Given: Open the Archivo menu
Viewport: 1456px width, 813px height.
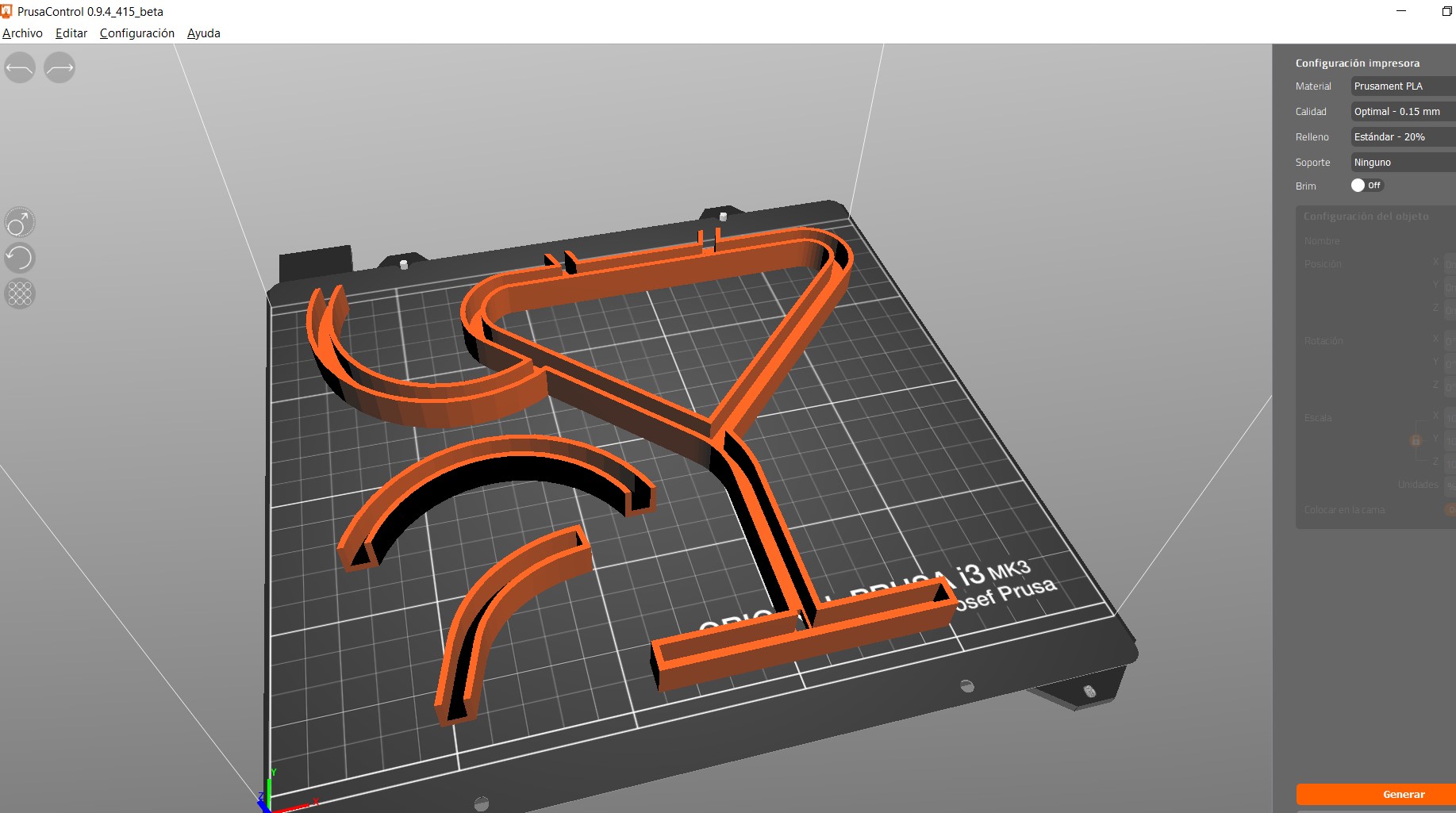Looking at the screenshot, I should click(22, 33).
